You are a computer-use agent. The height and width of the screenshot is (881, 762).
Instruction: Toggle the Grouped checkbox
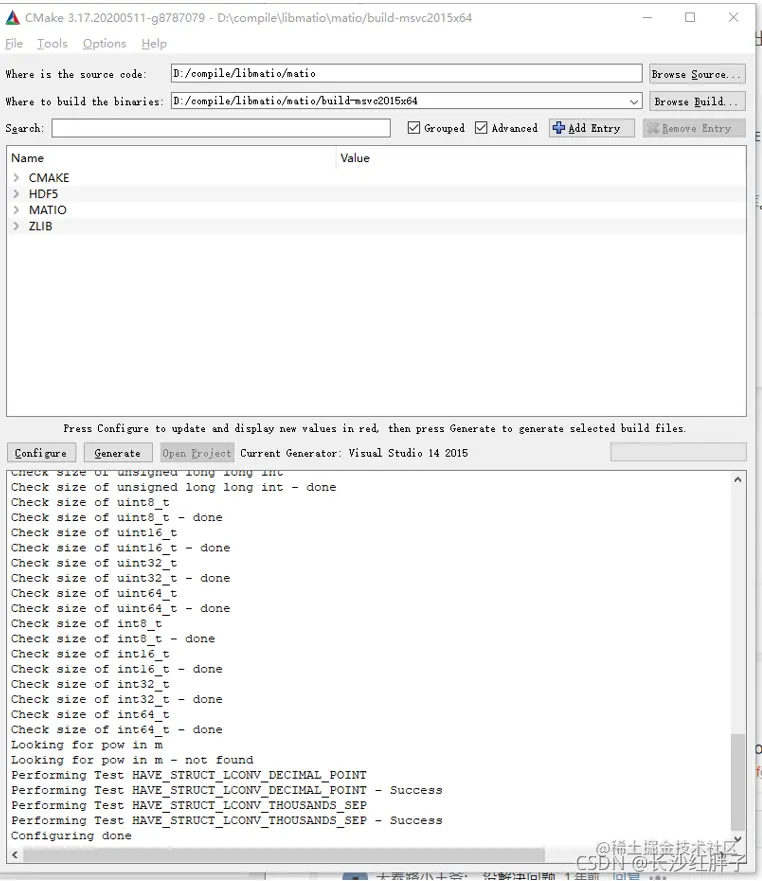click(414, 128)
